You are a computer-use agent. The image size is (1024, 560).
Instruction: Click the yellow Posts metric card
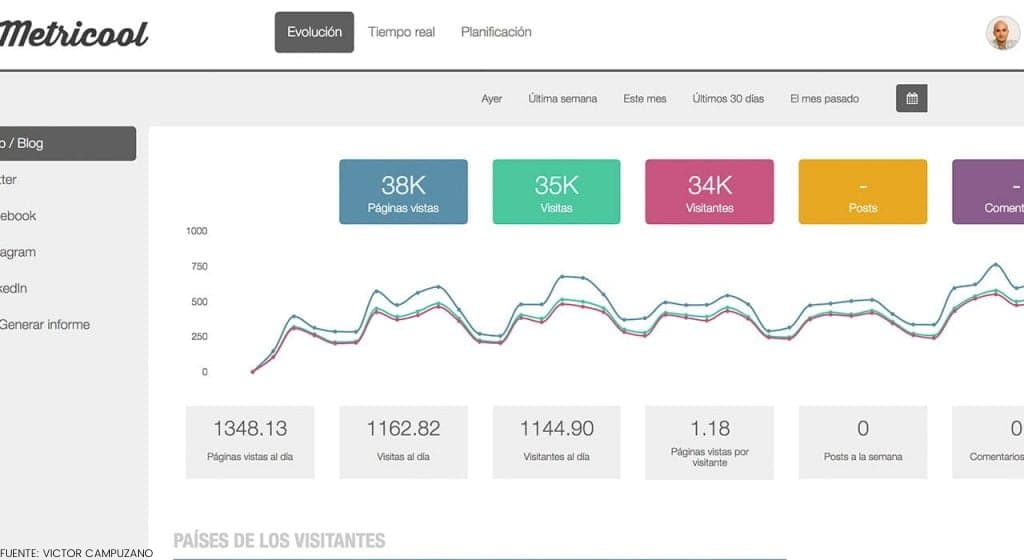pyautogui.click(x=862, y=192)
